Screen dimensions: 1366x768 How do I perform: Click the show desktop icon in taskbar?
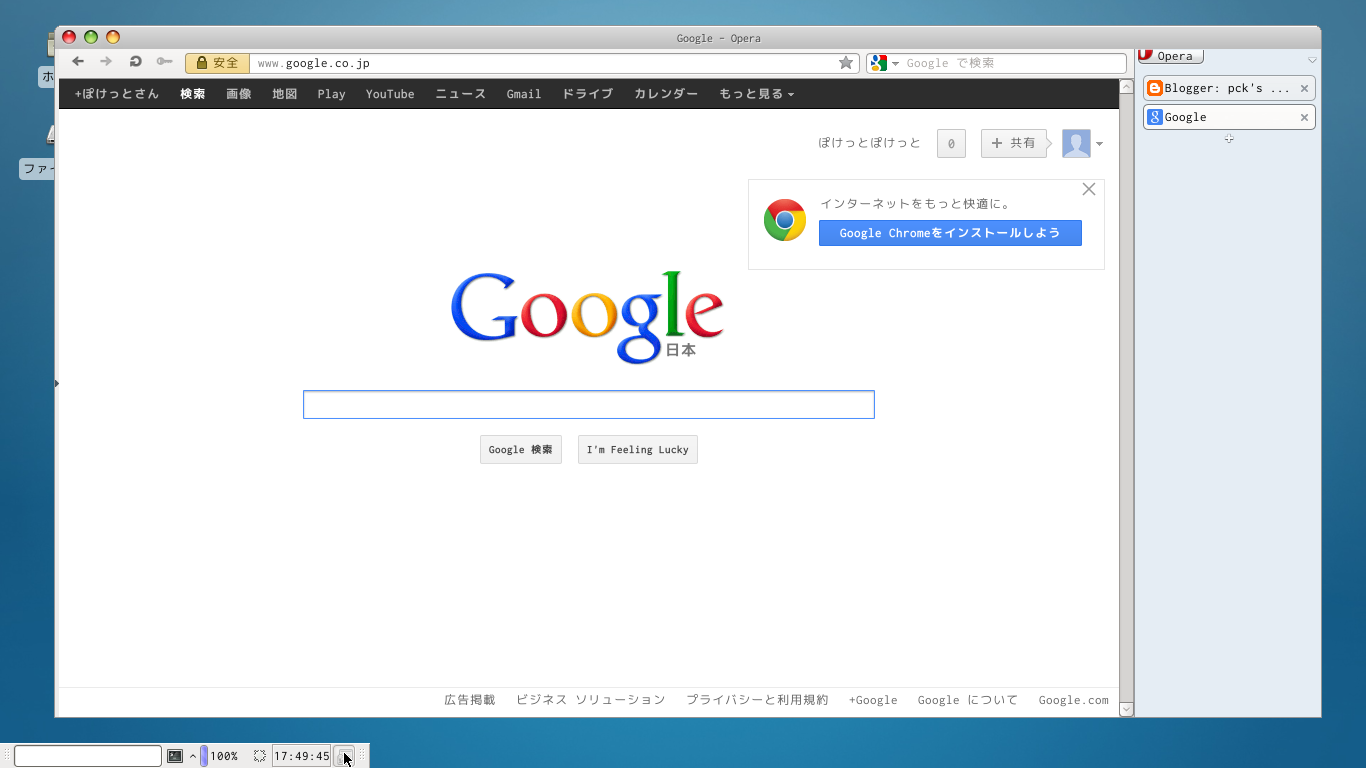click(x=344, y=756)
